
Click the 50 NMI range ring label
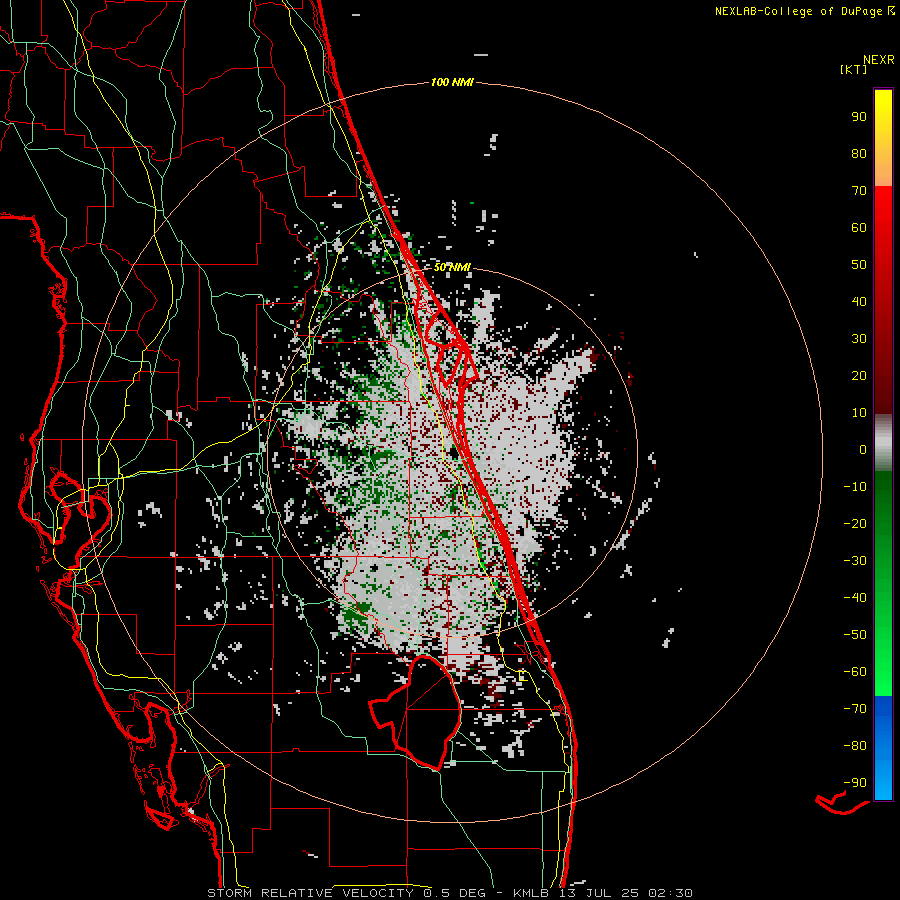[x=452, y=267]
